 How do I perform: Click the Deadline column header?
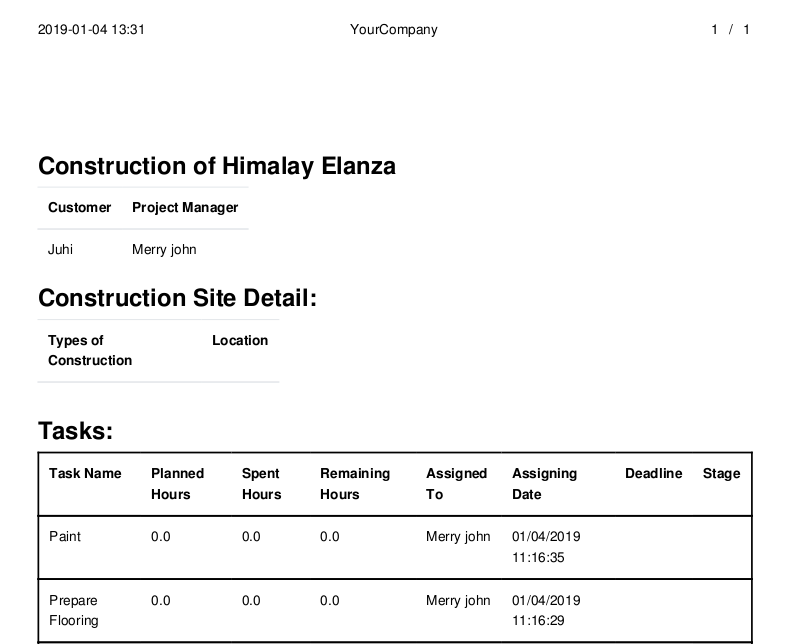click(653, 473)
